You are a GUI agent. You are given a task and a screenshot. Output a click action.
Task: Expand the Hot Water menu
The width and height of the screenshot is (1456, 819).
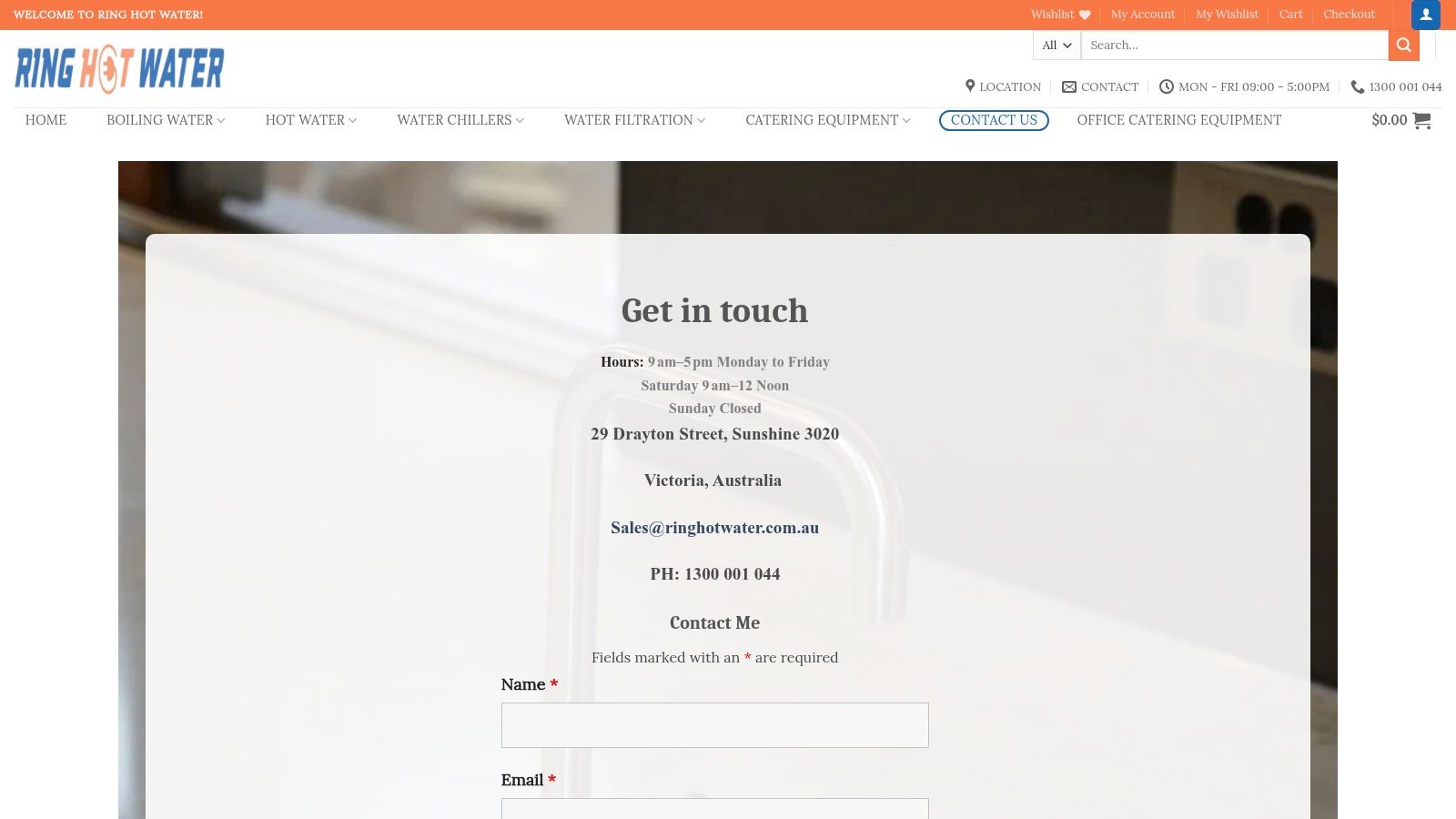[311, 120]
